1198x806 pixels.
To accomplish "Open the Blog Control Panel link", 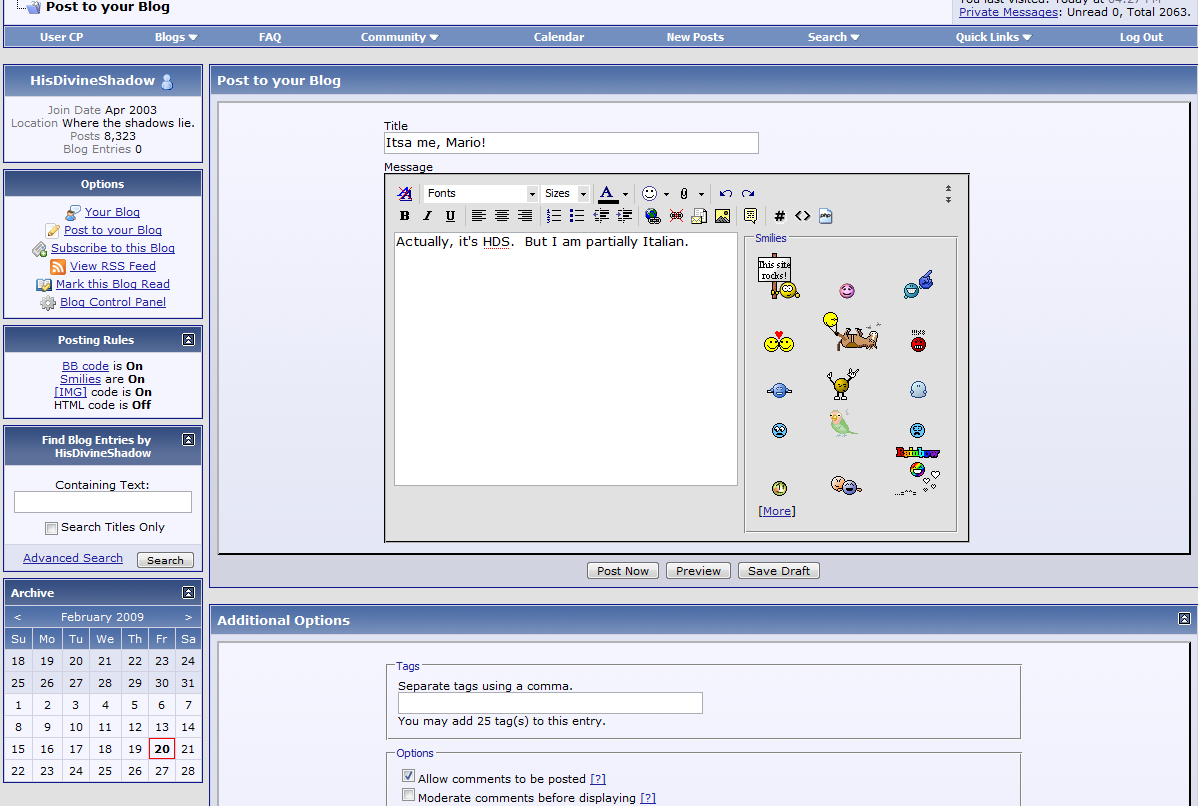I will pos(113,302).
